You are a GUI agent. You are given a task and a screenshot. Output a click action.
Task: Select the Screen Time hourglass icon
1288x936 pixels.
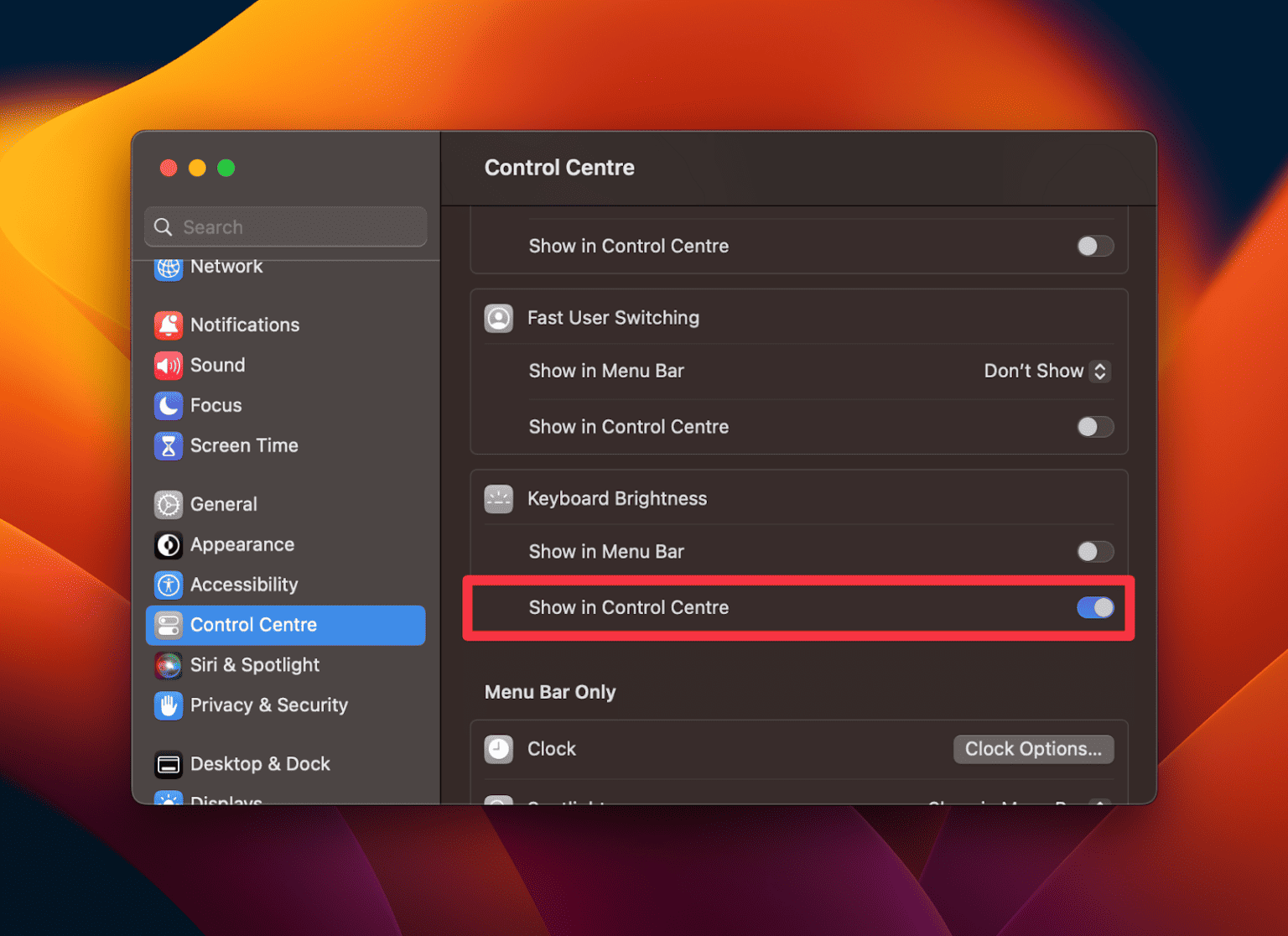[169, 445]
